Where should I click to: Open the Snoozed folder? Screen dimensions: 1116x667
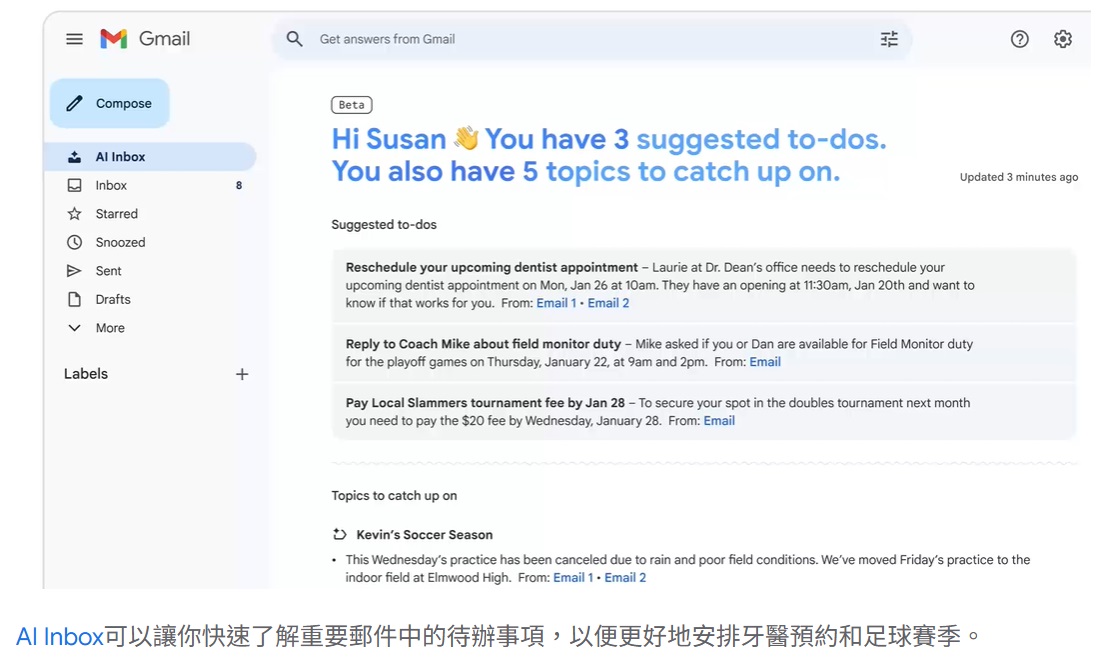(120, 242)
